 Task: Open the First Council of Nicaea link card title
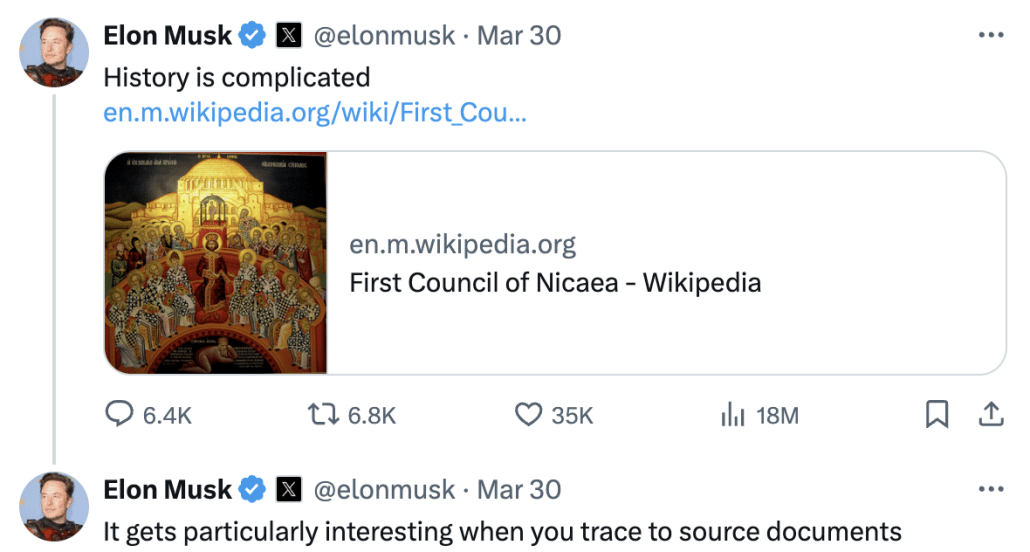[x=555, y=283]
